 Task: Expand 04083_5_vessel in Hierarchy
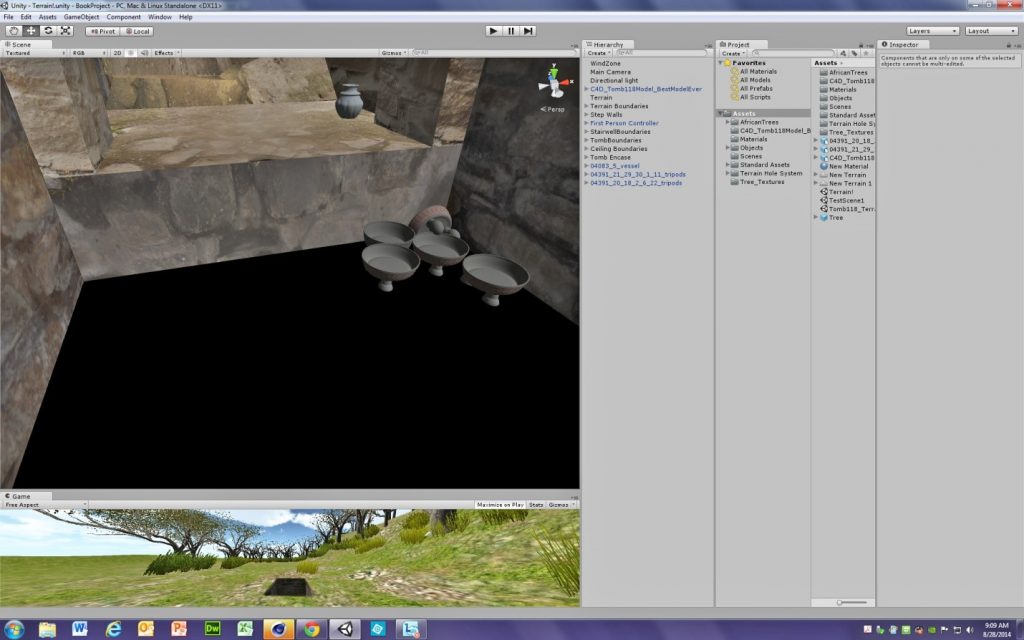(x=587, y=166)
